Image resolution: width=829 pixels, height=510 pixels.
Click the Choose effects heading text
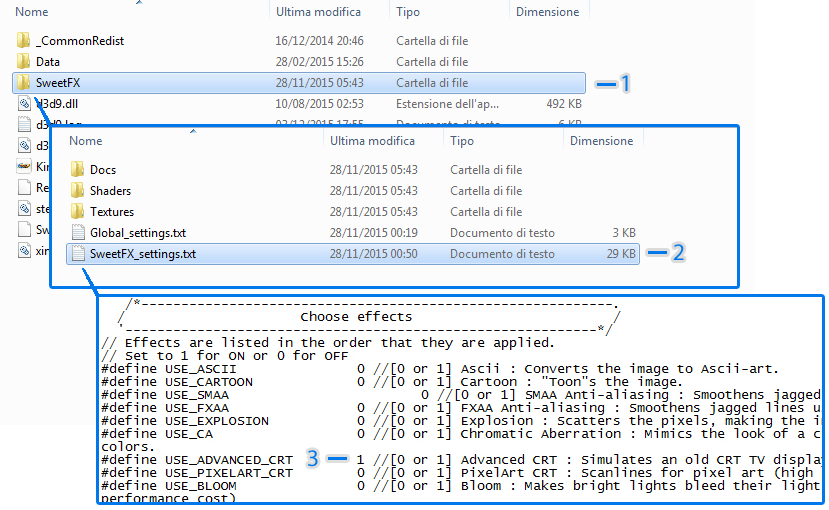[356, 317]
